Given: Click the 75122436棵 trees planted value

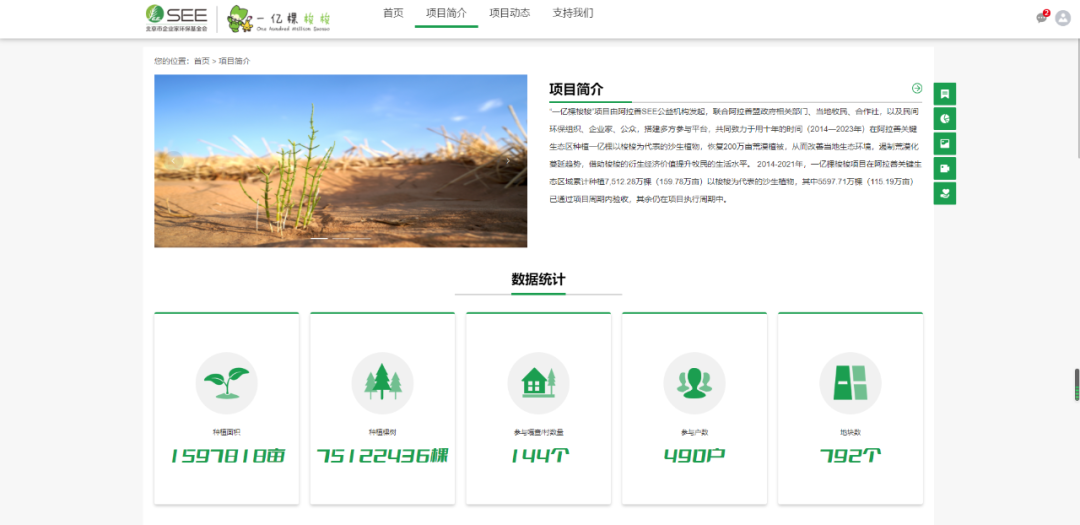Looking at the screenshot, I should (383, 455).
